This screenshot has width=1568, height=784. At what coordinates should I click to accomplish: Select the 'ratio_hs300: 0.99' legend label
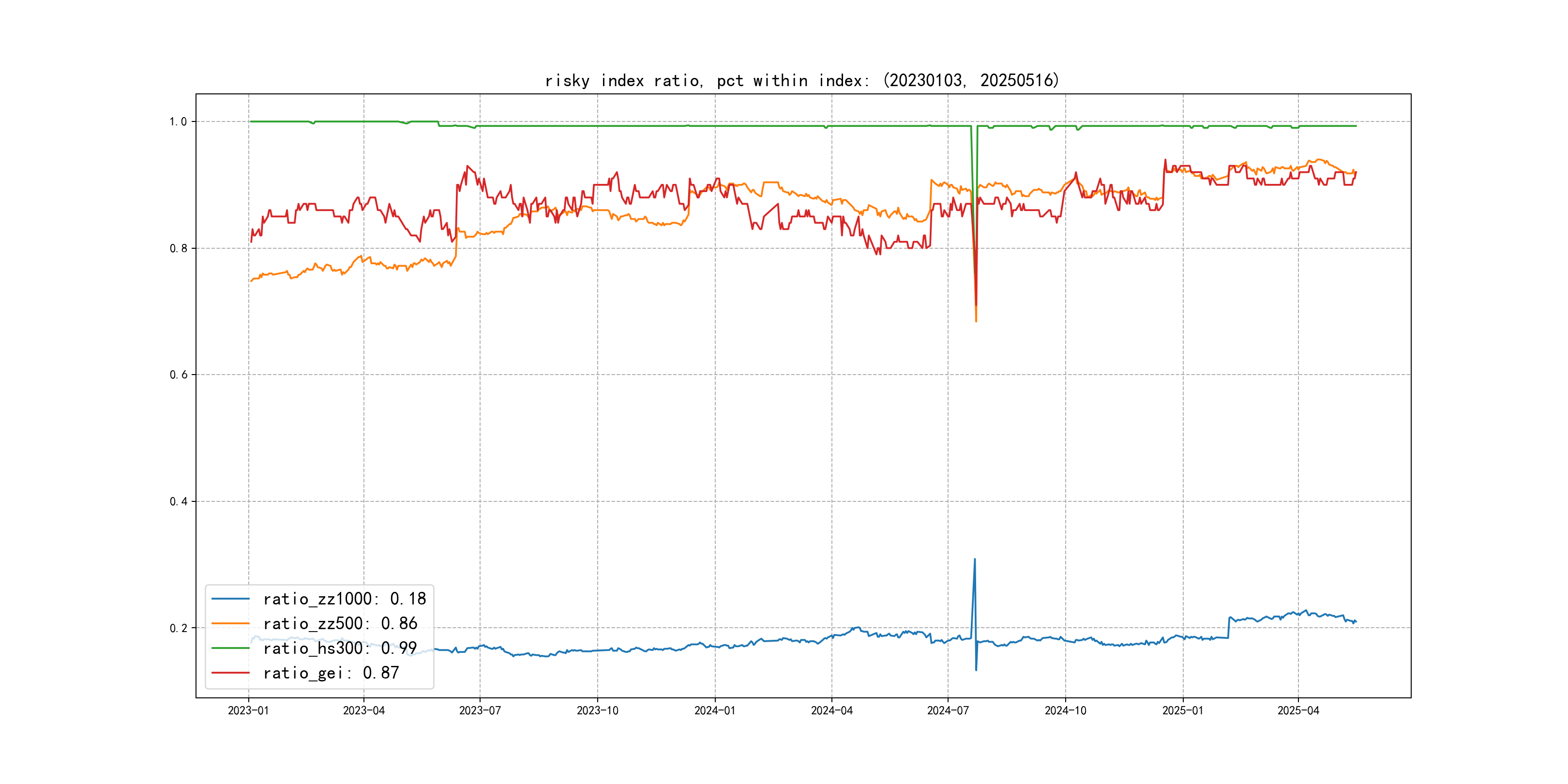pyautogui.click(x=340, y=648)
